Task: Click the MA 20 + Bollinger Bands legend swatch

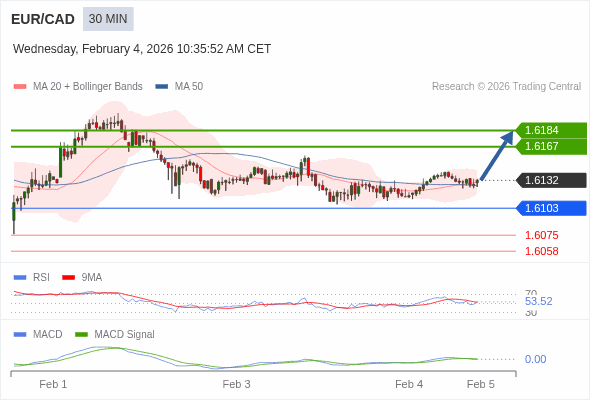Action: [x=20, y=87]
